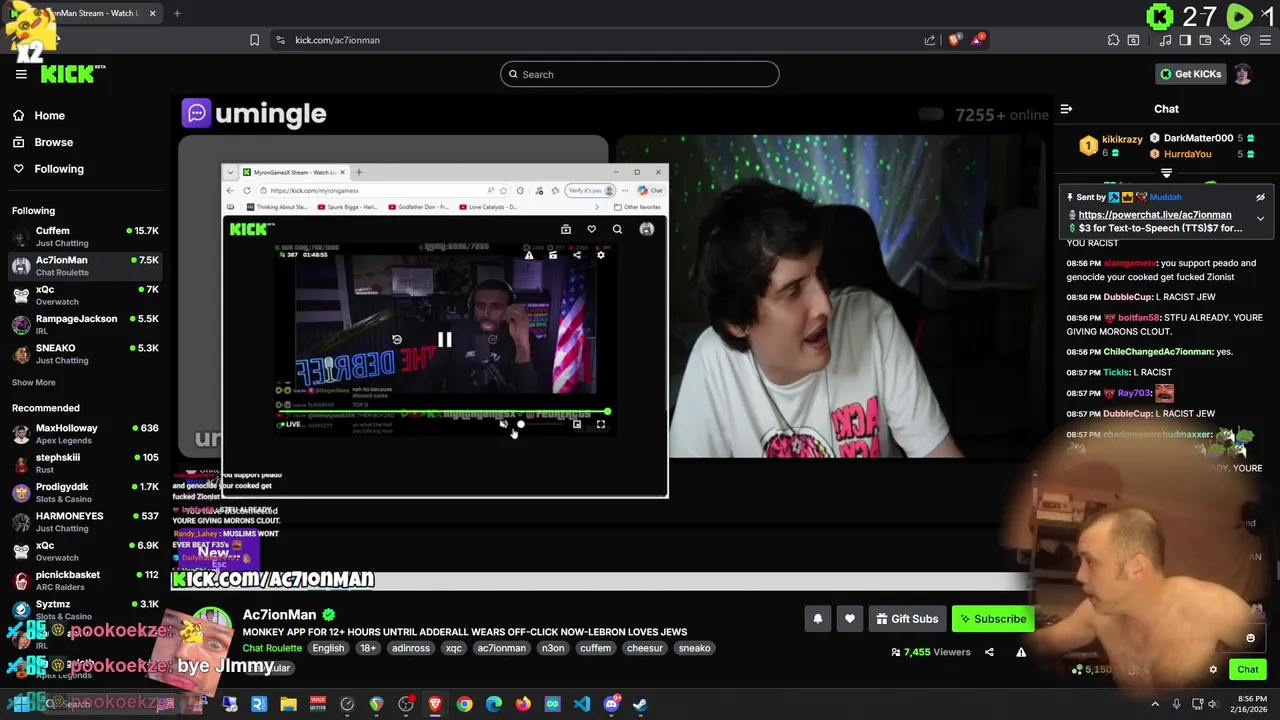Open RampageJackson channel in sidebar
Image resolution: width=1280 pixels, height=720 pixels.
85,324
